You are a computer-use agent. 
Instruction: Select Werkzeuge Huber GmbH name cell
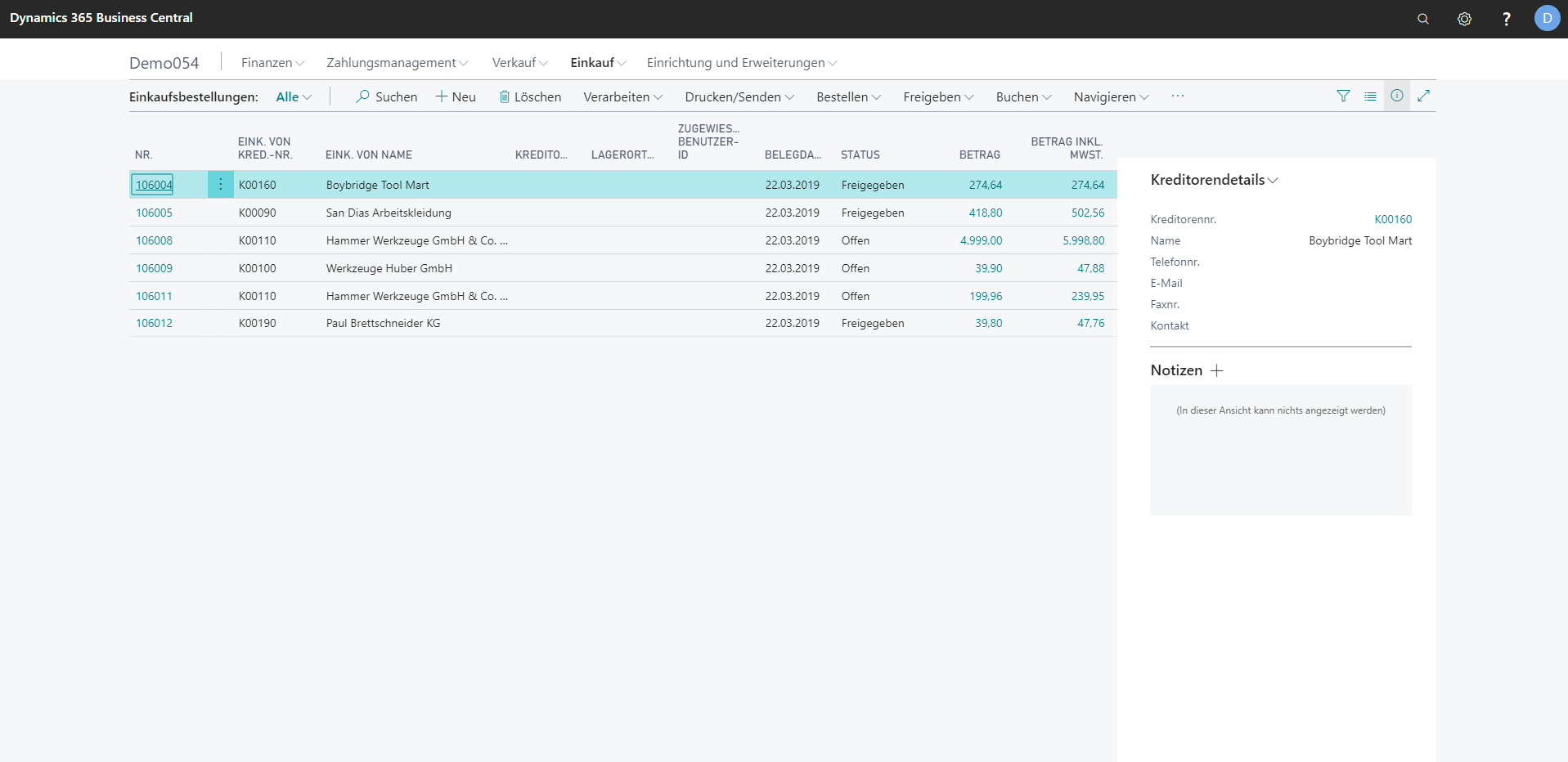click(x=389, y=268)
